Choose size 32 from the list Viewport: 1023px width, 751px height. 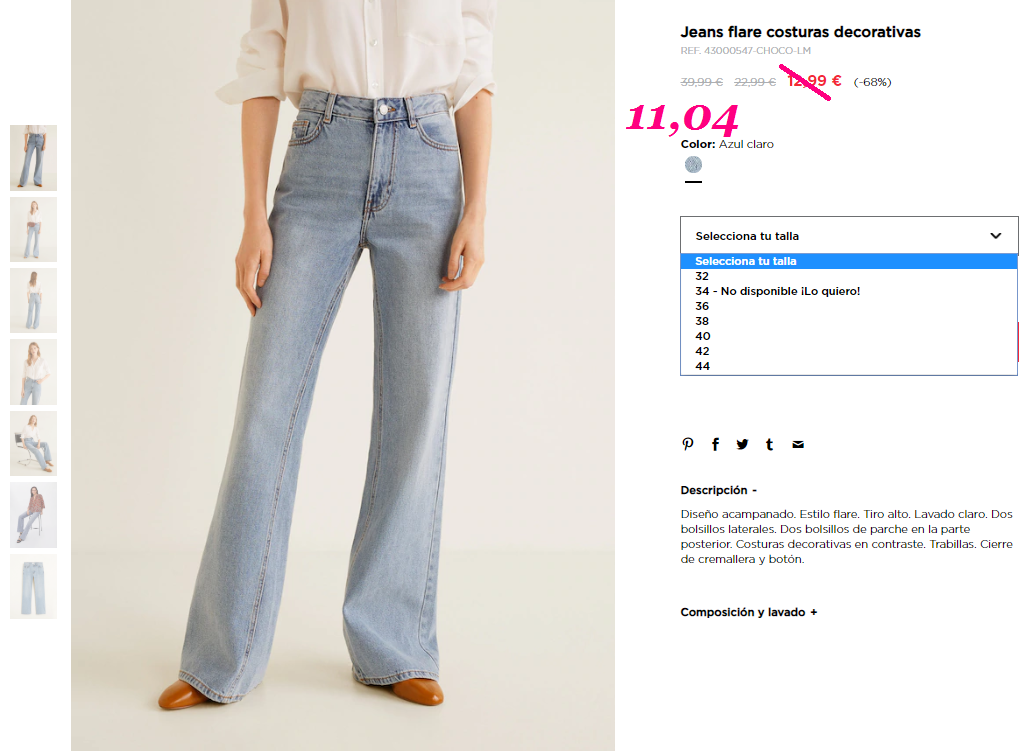pos(849,276)
